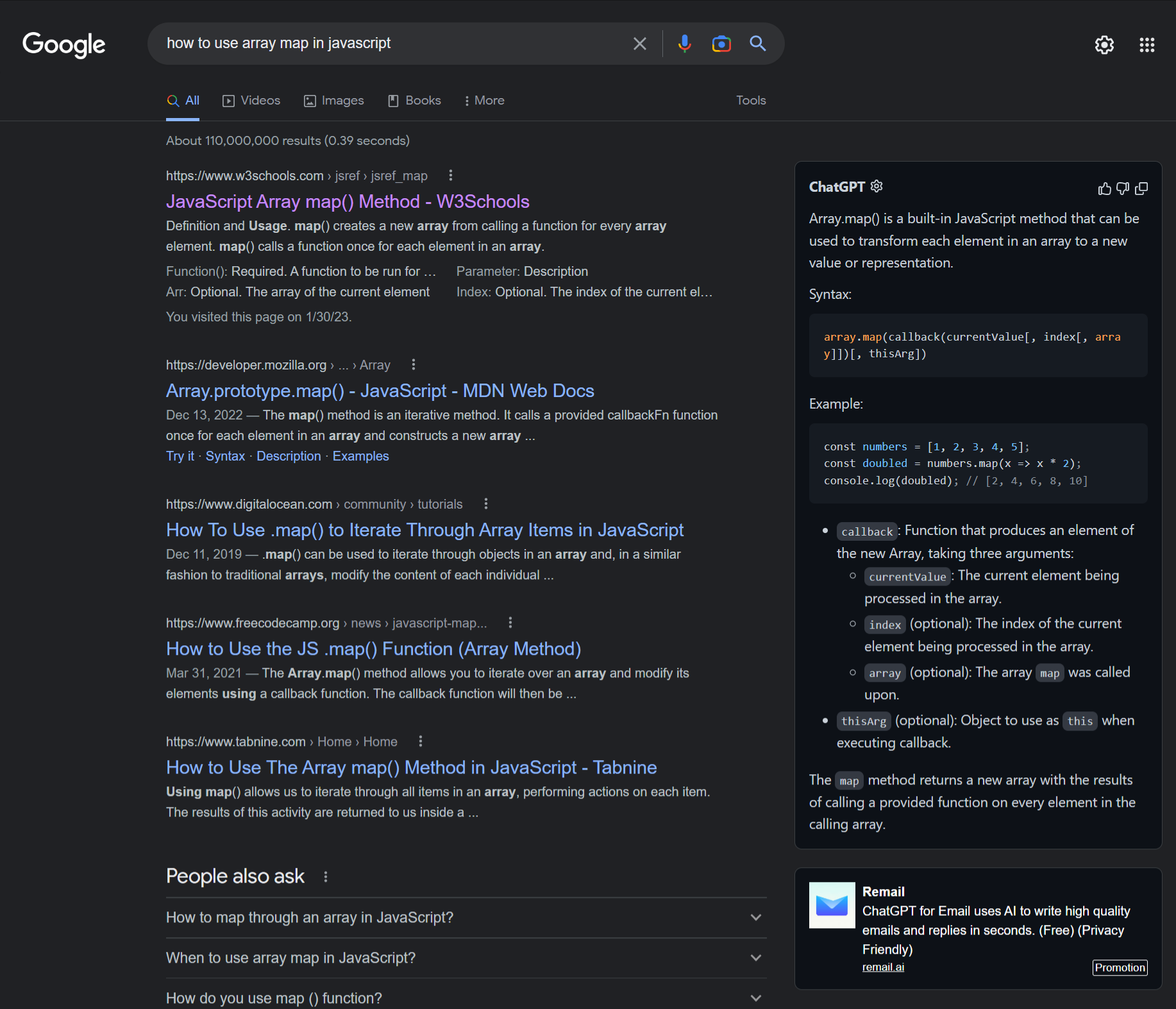This screenshot has width=1176, height=1009.
Task: Click the 'Syntax' sitelink under MDN
Action: (x=225, y=456)
